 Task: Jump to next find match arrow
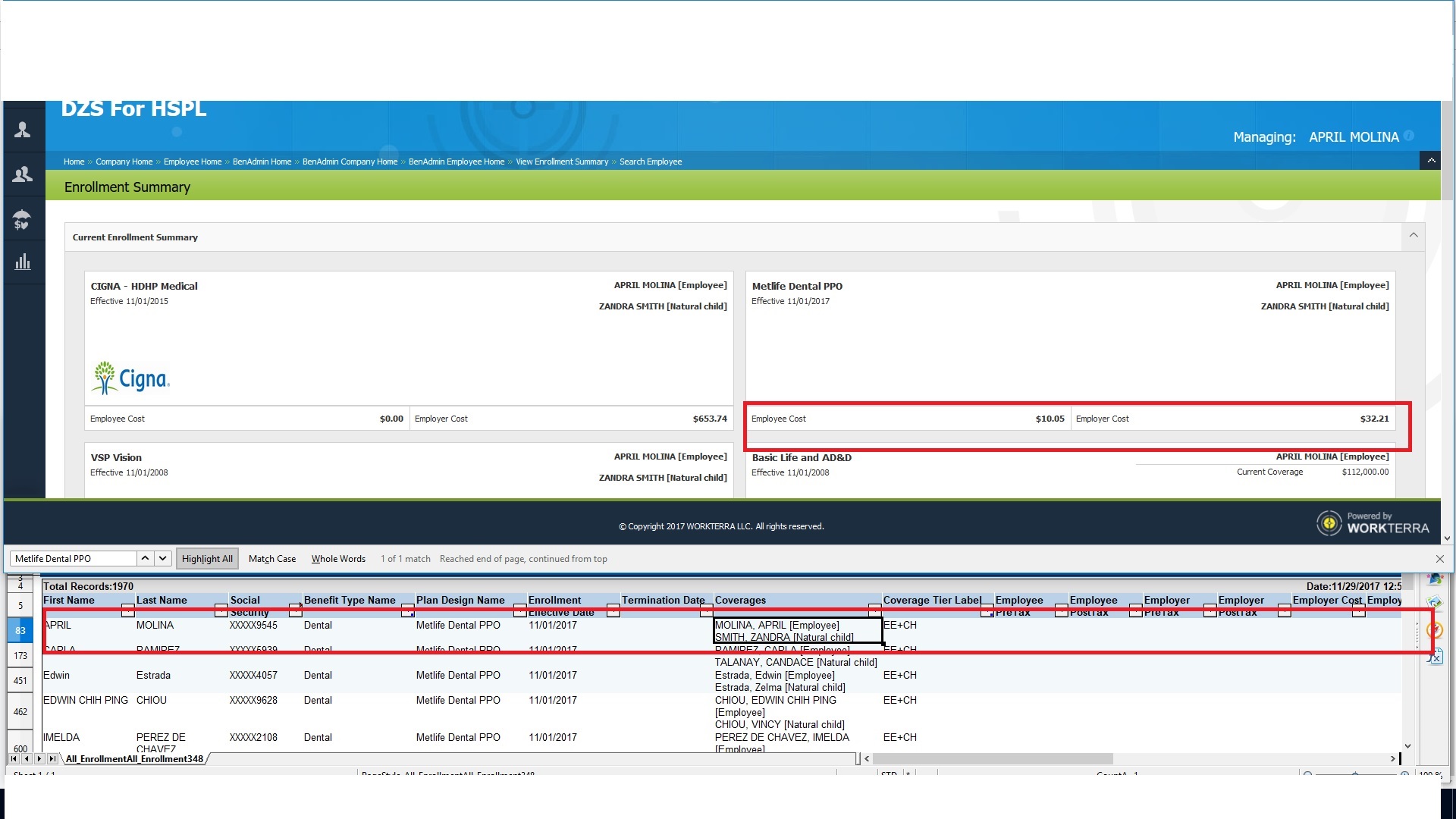162,558
